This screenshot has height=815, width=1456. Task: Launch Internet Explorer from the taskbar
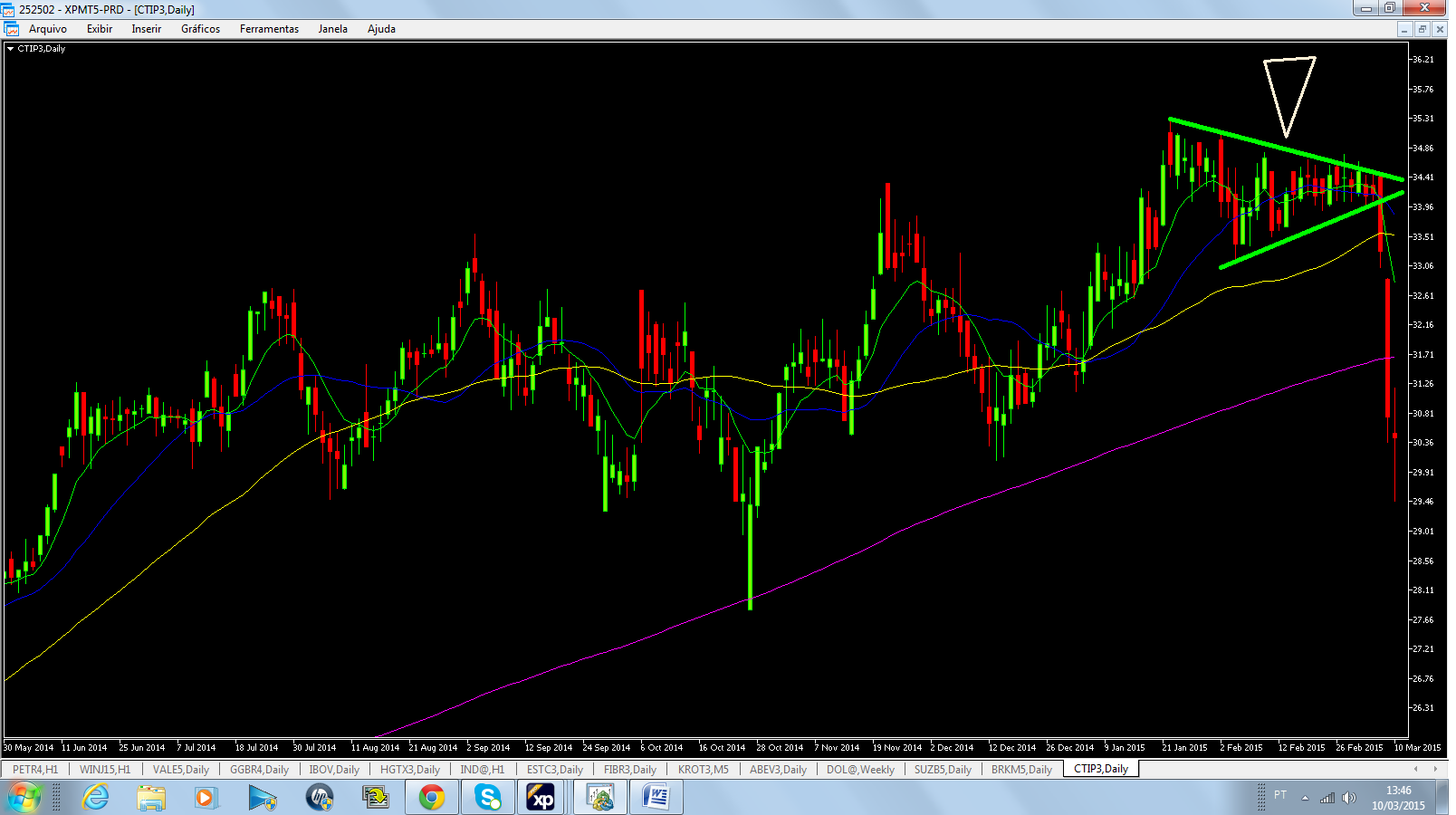click(95, 797)
